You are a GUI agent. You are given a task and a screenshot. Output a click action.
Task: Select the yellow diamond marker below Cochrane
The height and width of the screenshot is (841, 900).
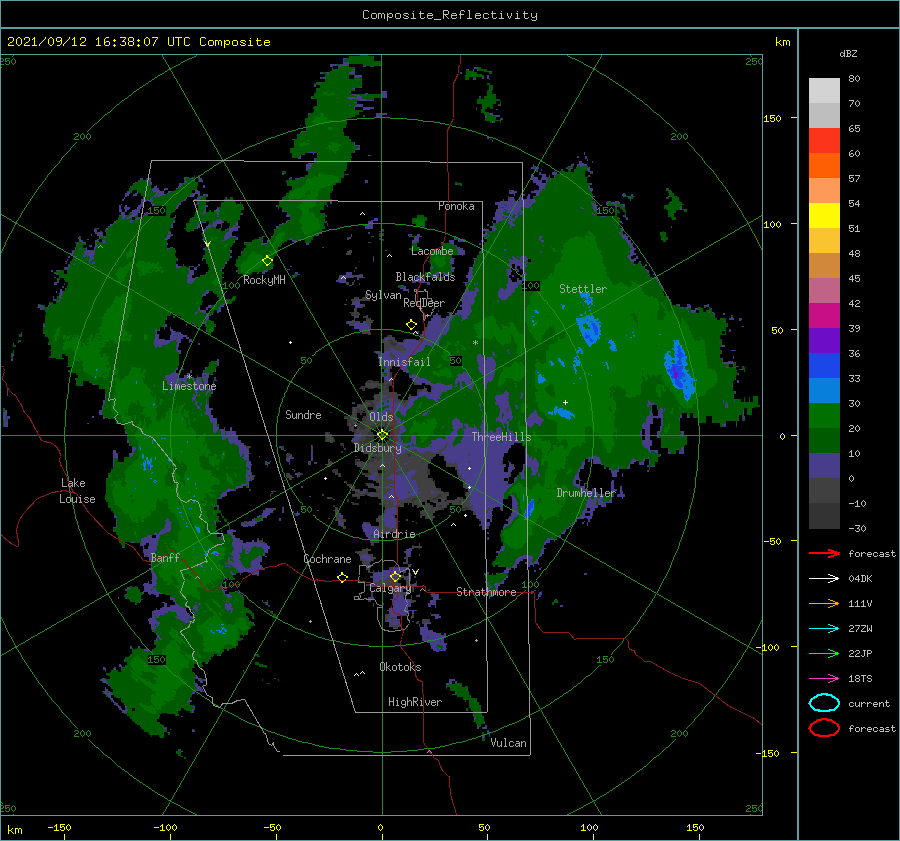pos(342,577)
